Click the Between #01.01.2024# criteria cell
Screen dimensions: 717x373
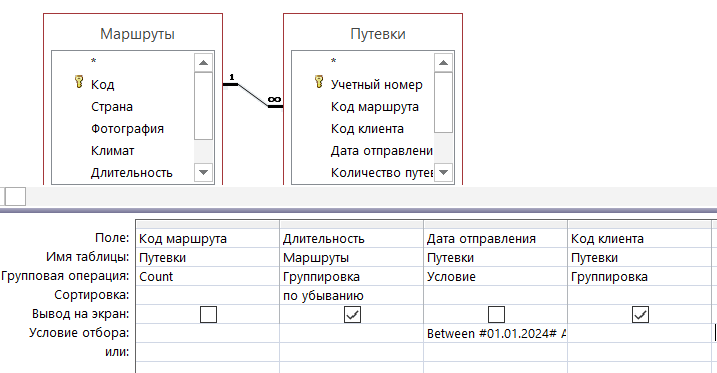[x=496, y=333]
